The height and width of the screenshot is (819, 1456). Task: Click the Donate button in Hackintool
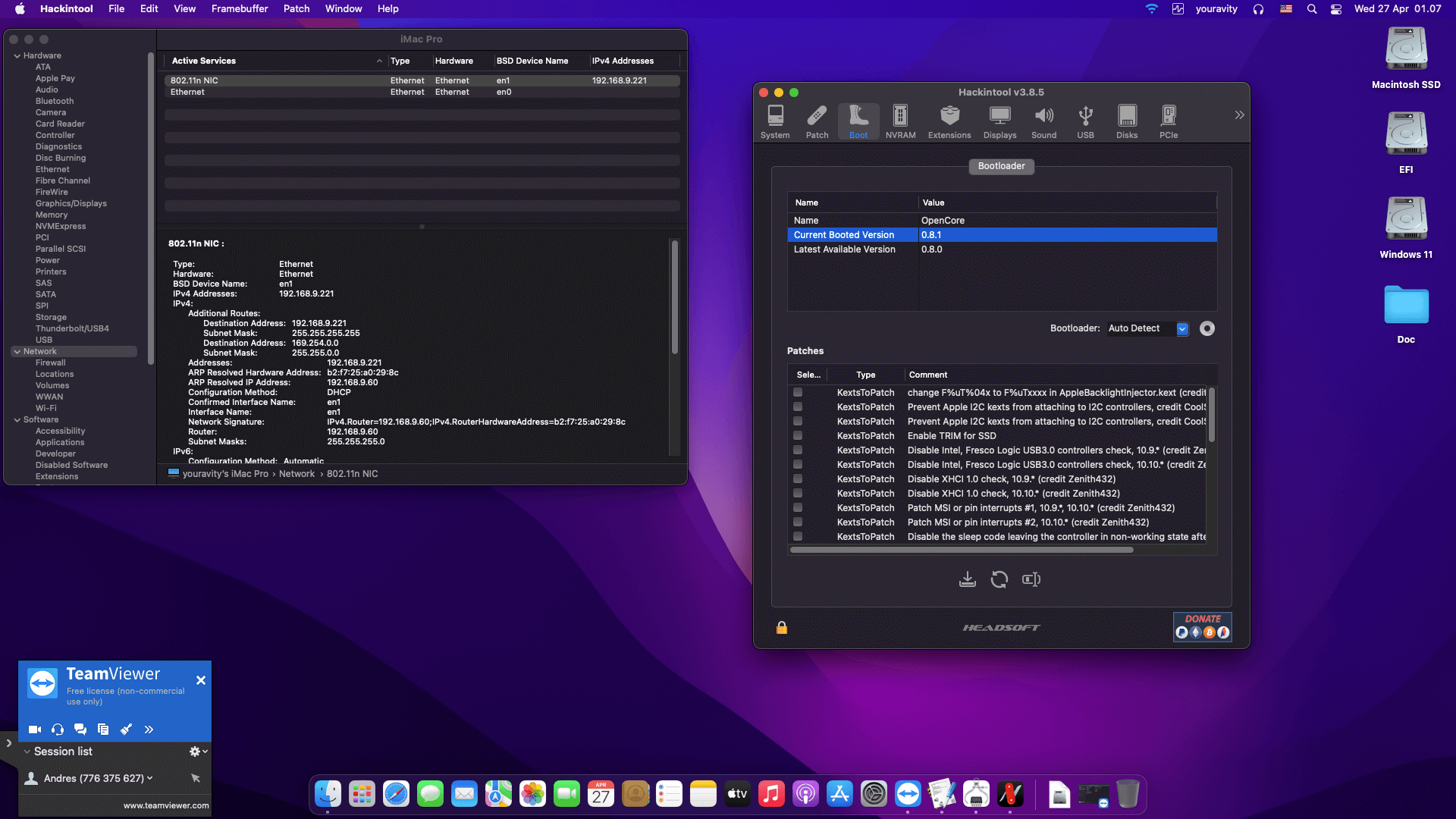pos(1203,627)
